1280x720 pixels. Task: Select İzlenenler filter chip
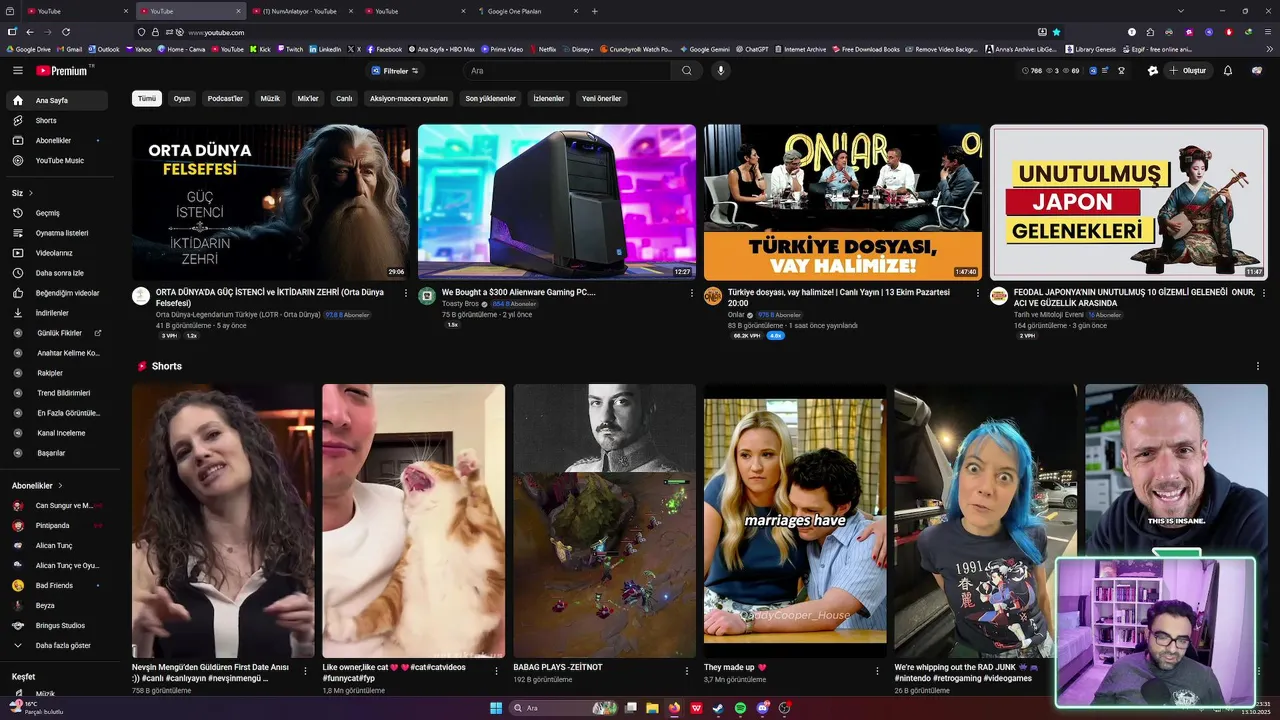click(x=549, y=99)
